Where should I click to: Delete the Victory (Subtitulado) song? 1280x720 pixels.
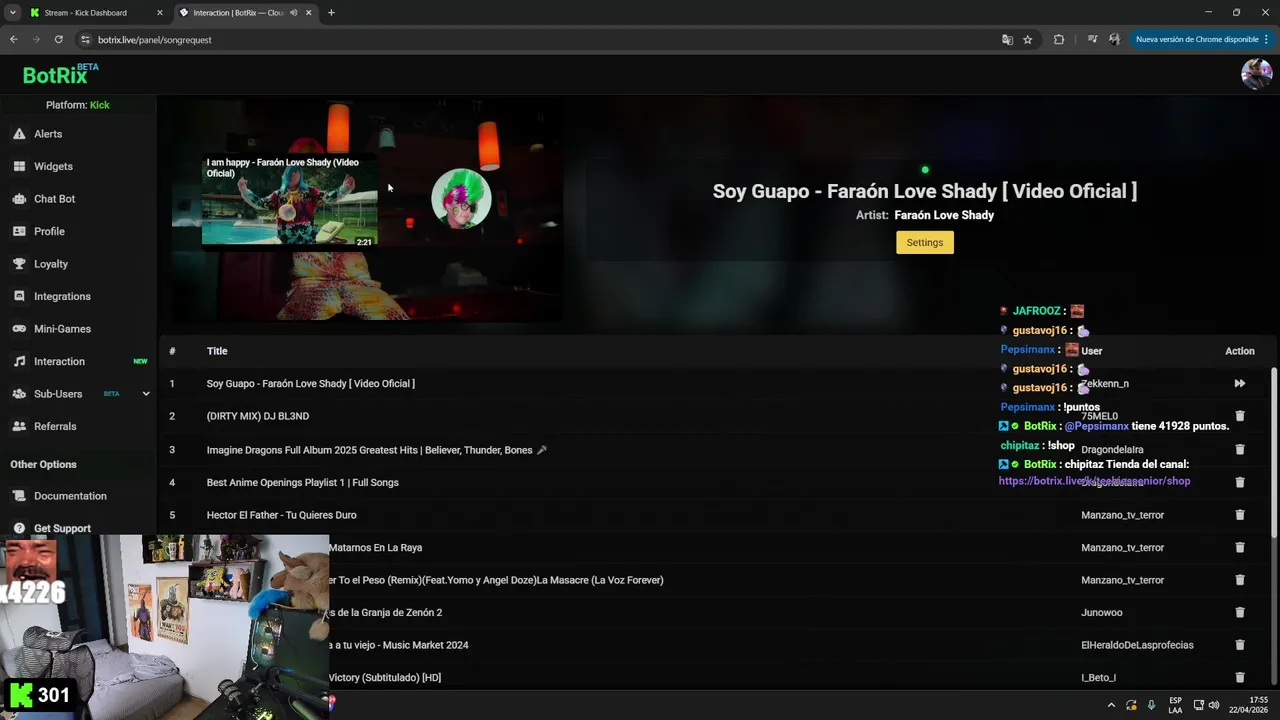pos(1240,677)
